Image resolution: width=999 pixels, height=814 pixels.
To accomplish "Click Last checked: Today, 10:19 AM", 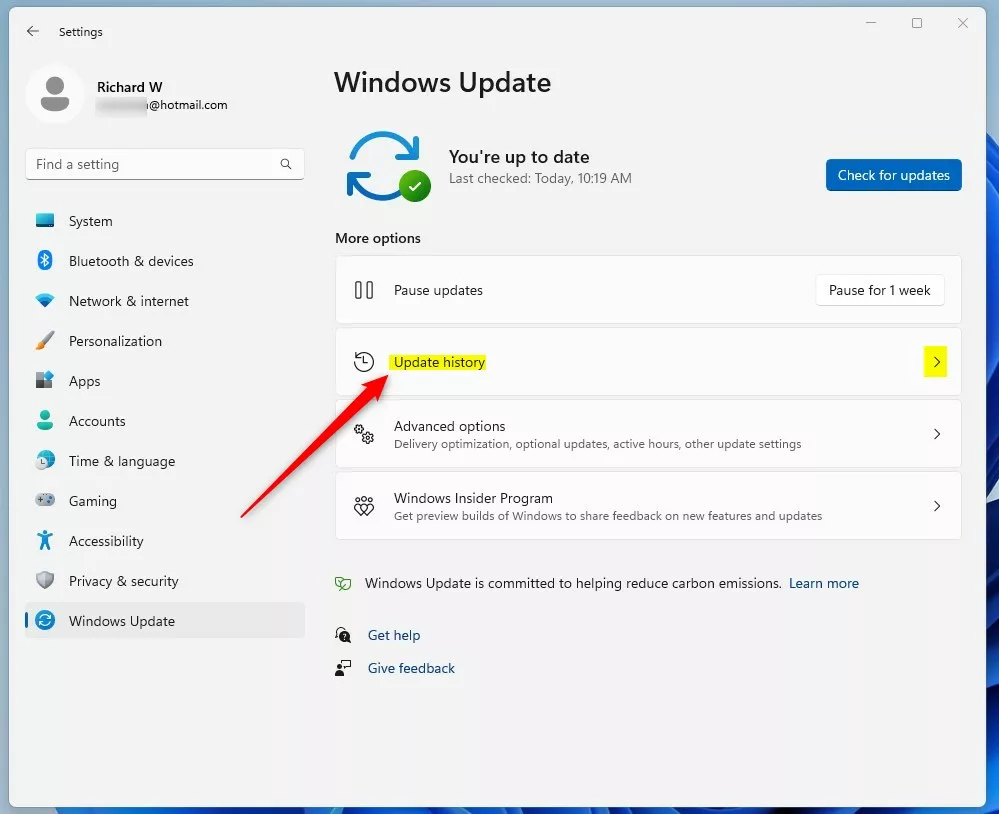I will 540,178.
